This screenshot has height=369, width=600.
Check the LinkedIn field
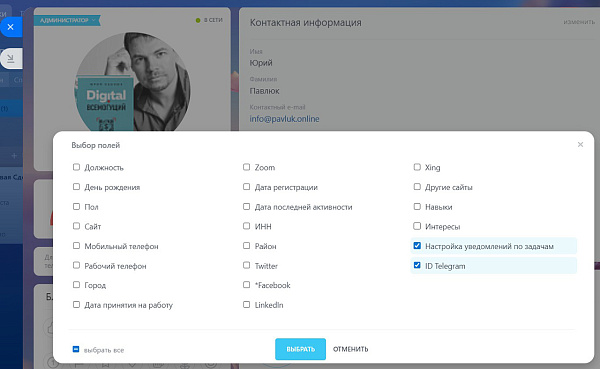click(x=246, y=305)
